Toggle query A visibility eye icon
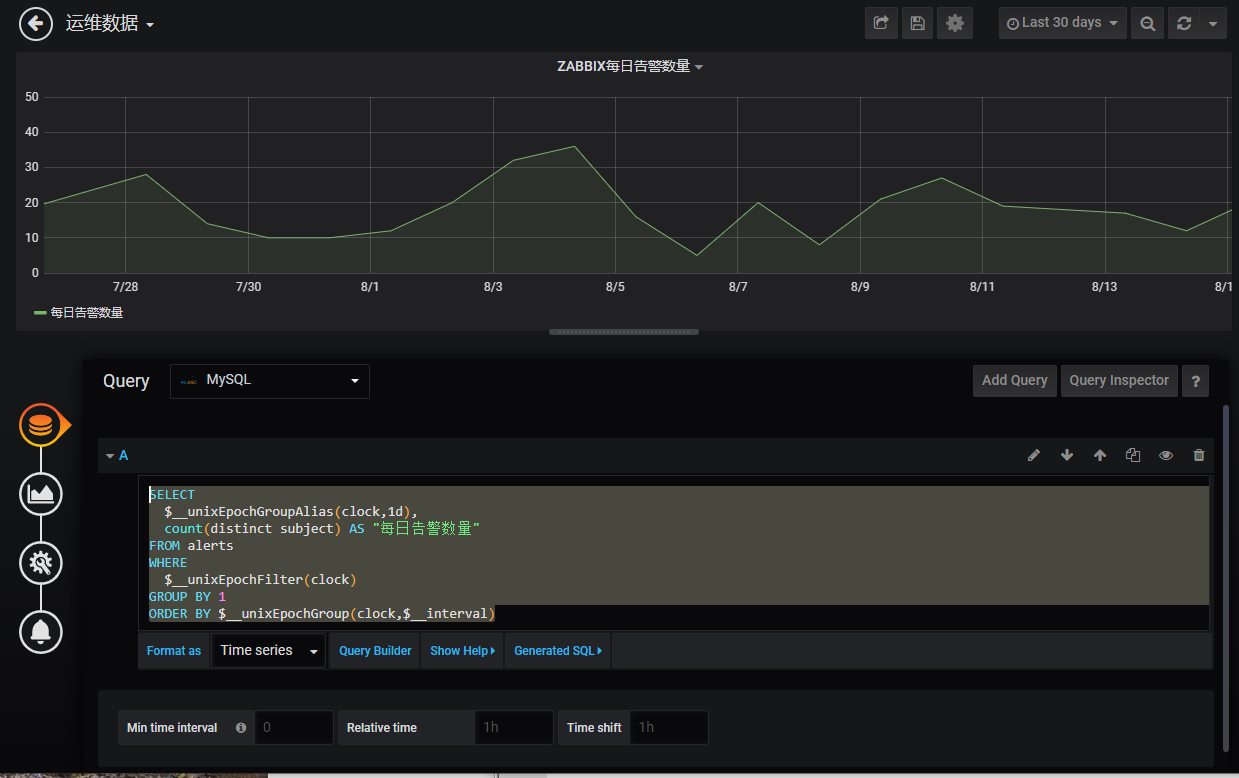Image resolution: width=1239 pixels, height=778 pixels. coord(1166,455)
